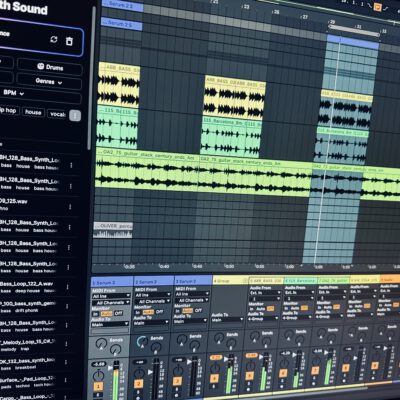Click track 1 volume fader handle
Image resolution: width=400 pixels, height=400 pixels.
(110, 368)
